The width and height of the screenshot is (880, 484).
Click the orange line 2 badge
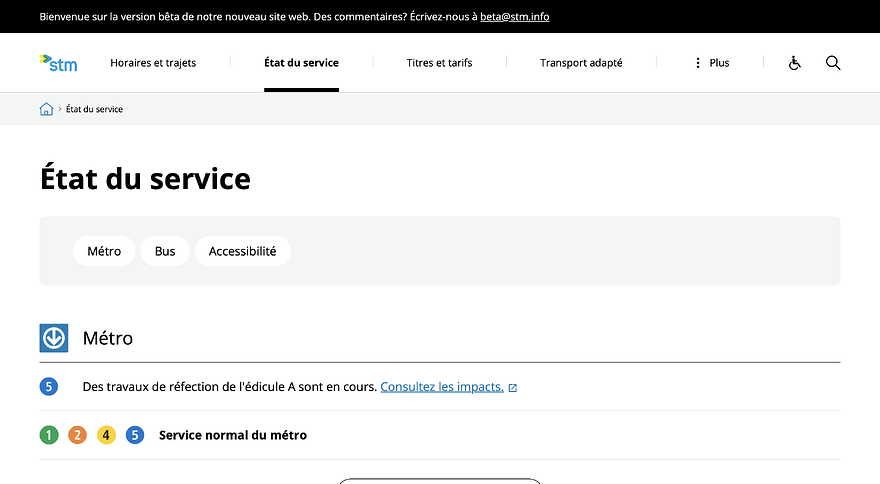[x=77, y=435]
